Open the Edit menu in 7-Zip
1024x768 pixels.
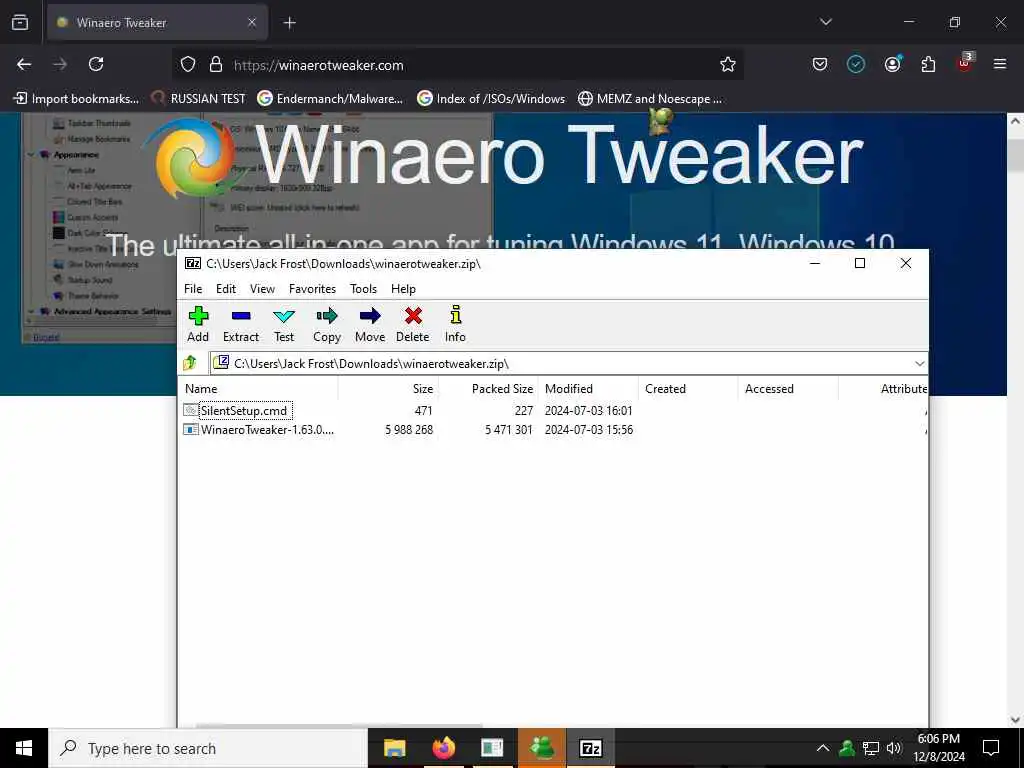click(226, 289)
